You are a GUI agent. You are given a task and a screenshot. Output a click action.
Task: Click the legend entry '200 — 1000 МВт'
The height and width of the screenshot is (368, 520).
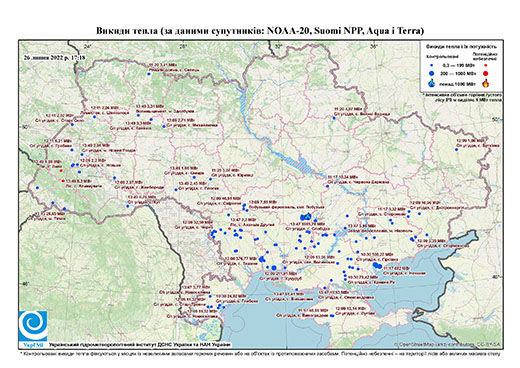point(458,73)
